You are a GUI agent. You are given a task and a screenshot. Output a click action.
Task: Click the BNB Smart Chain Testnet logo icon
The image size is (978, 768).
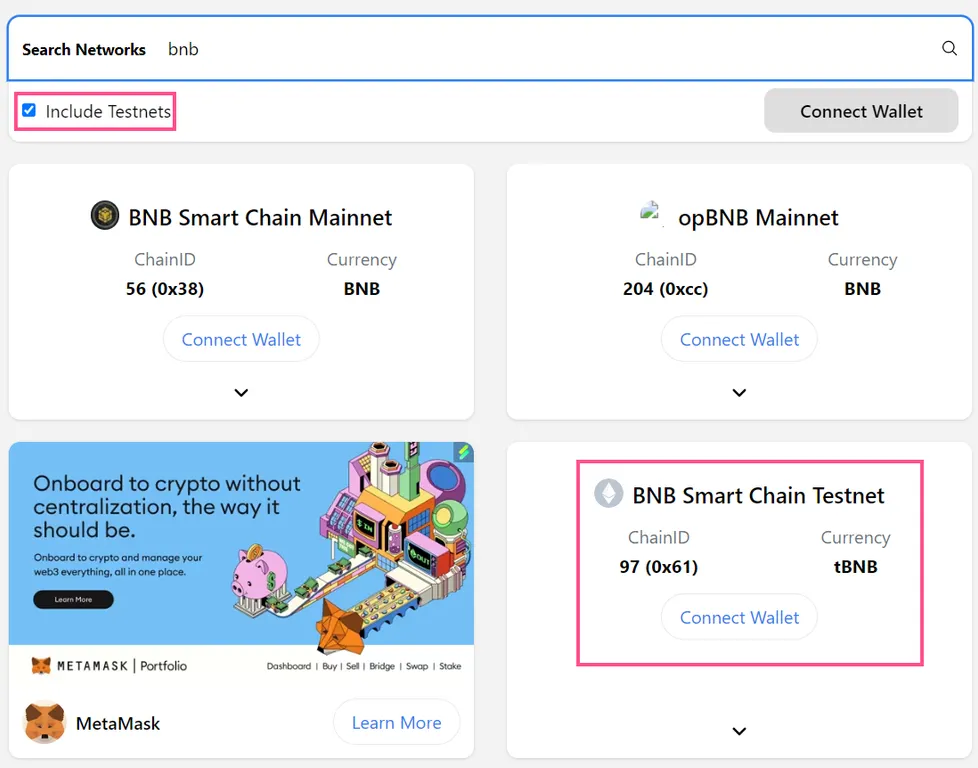tap(608, 493)
